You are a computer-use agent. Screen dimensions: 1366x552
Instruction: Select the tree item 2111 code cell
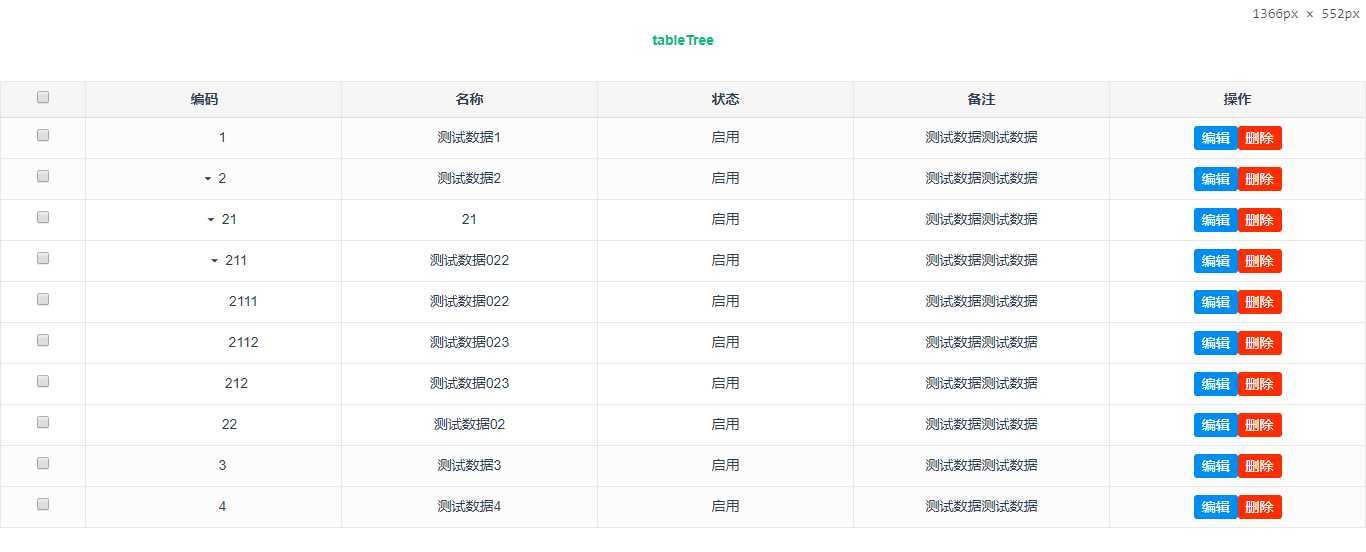pyautogui.click(x=243, y=301)
